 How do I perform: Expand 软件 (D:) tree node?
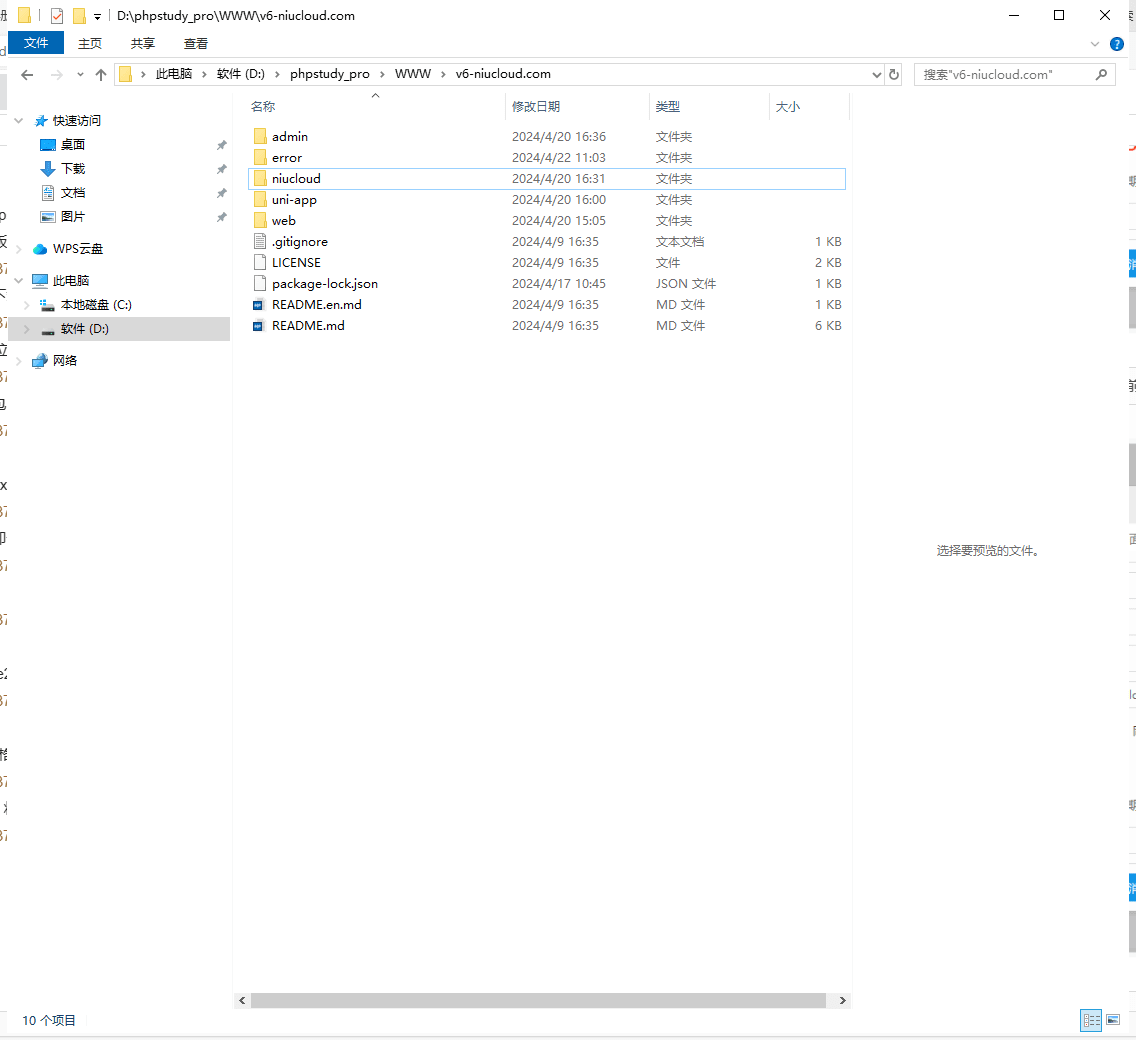27,329
